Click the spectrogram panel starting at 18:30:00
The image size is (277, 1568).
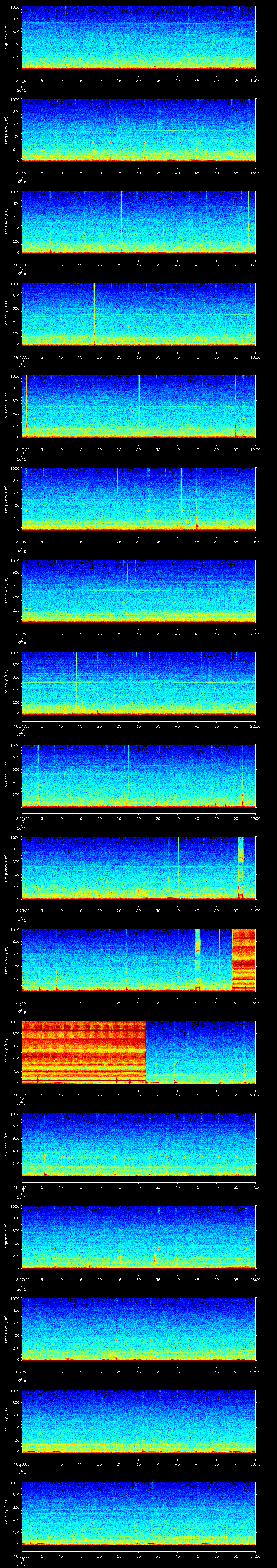click(x=139, y=1514)
